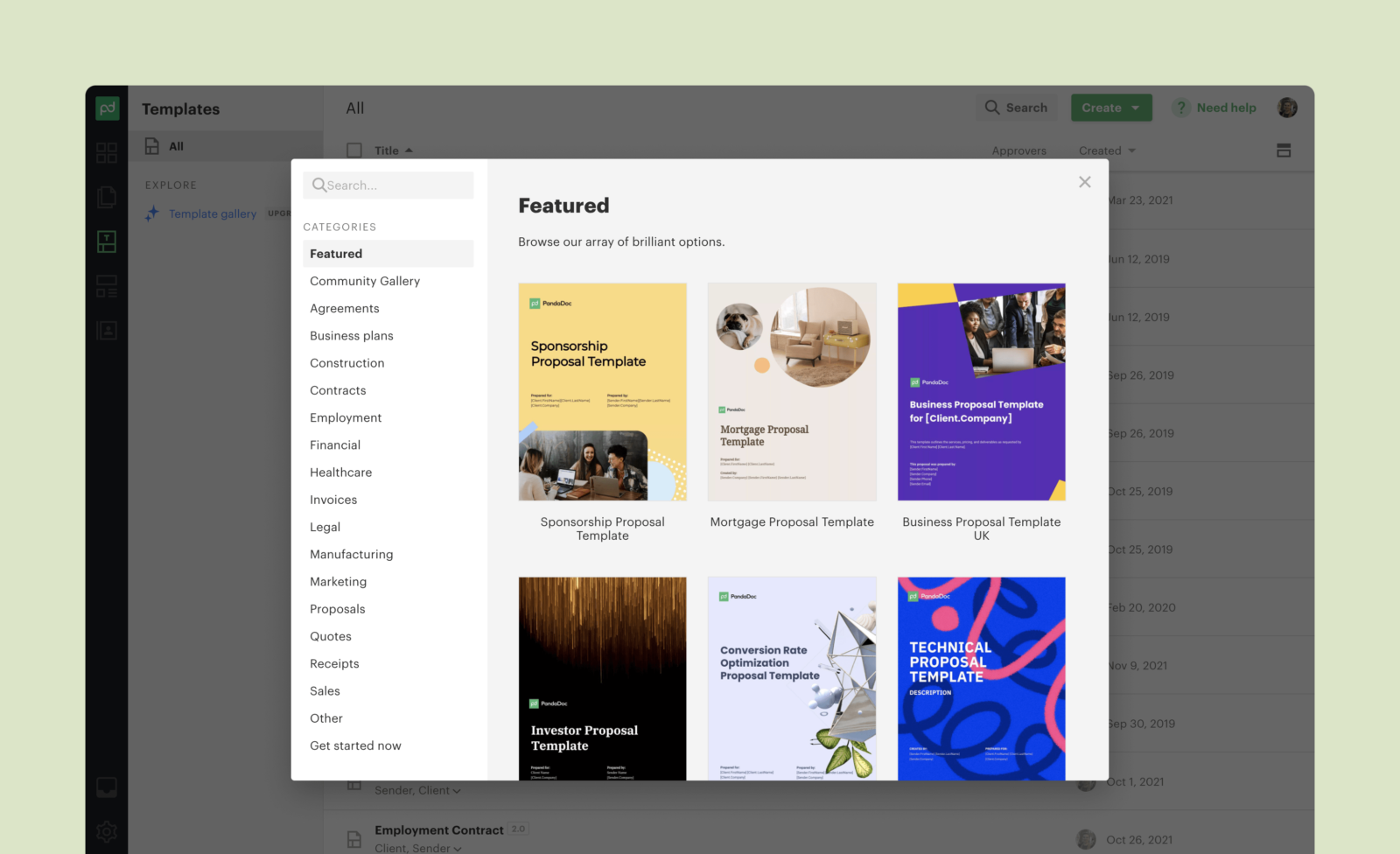
Task: Open the Mortgage Proposal Template thumbnail
Action: 792,392
